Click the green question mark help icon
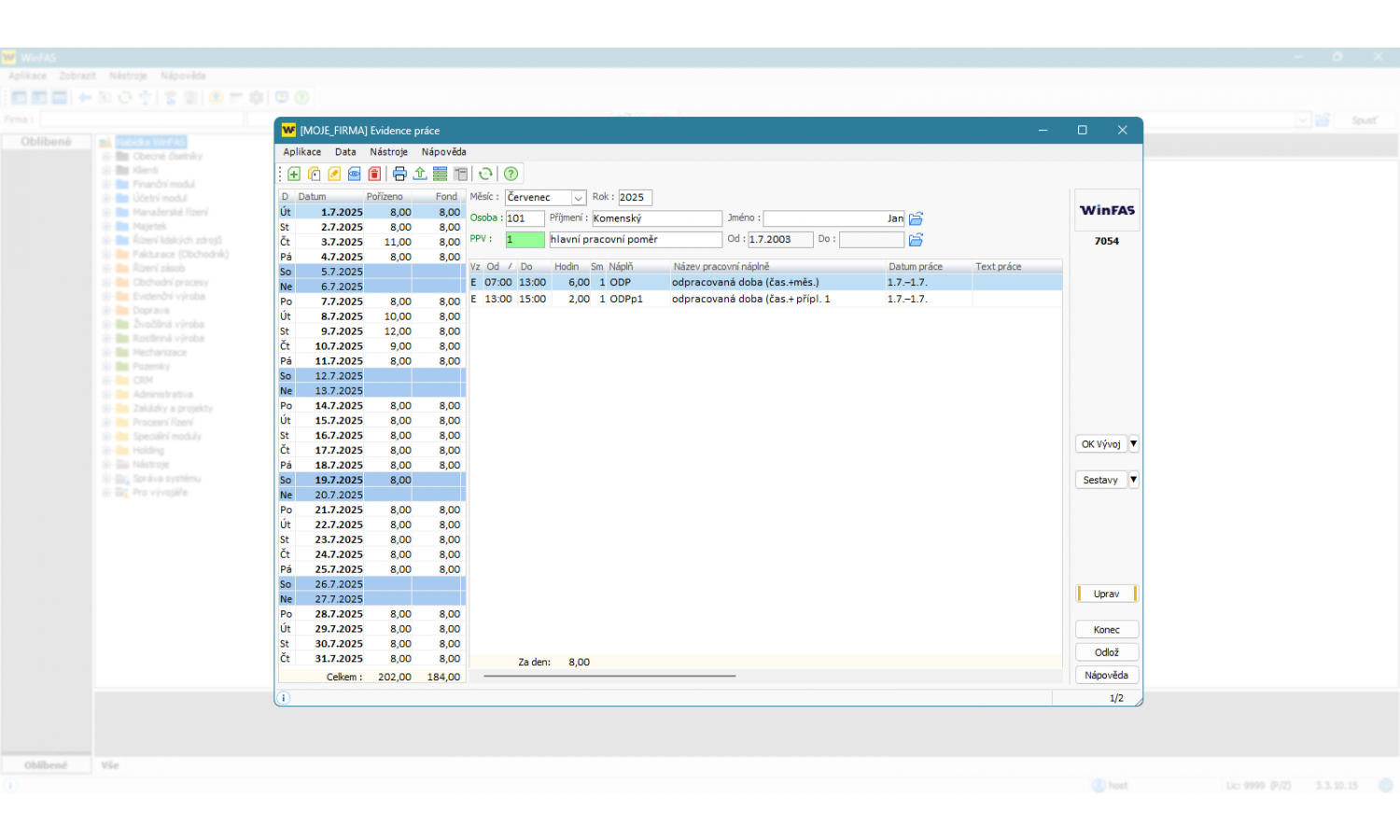 click(511, 174)
